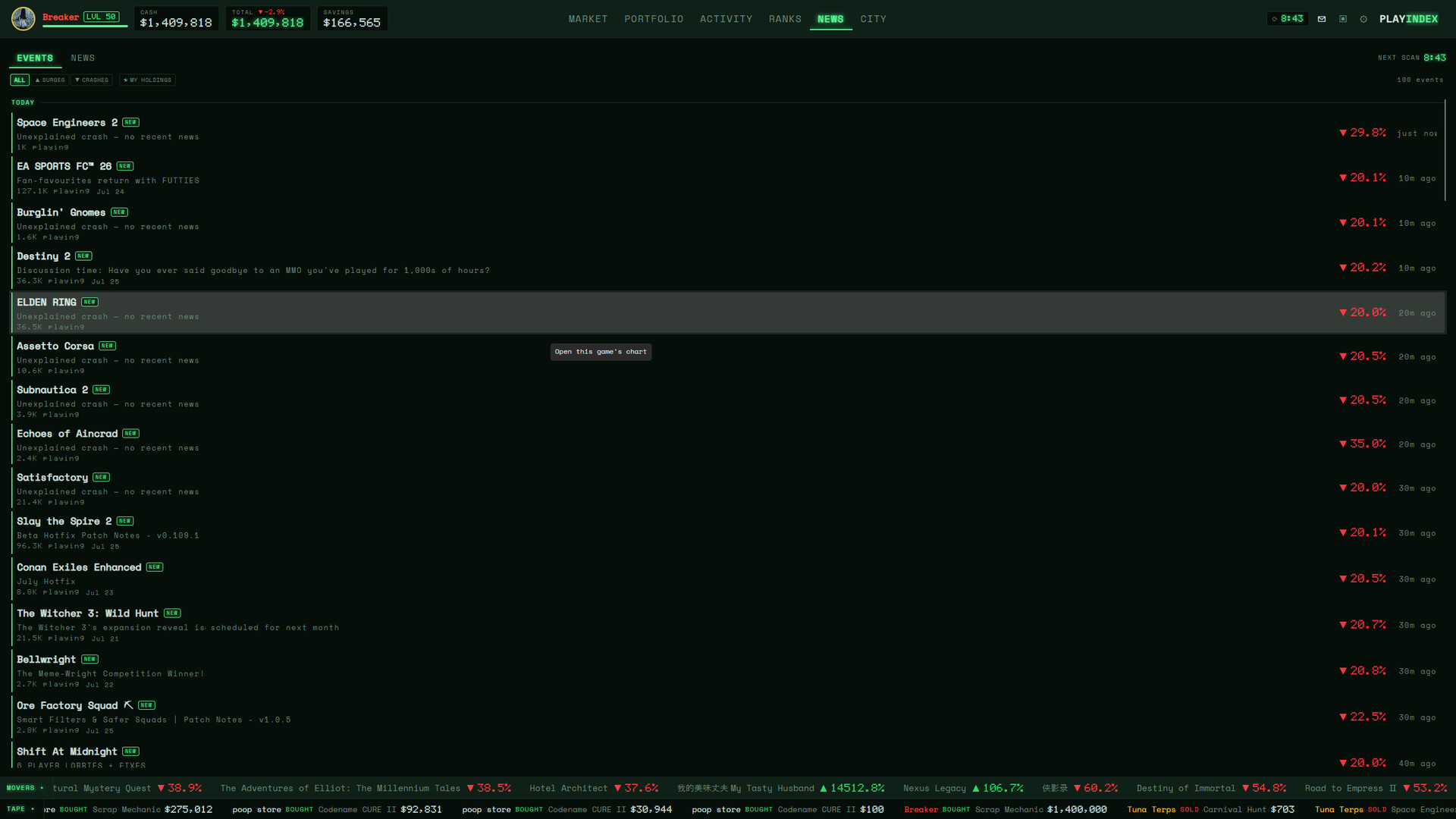Click the NEW badge next to Satisfactory
The width and height of the screenshot is (1456, 819).
(x=101, y=477)
